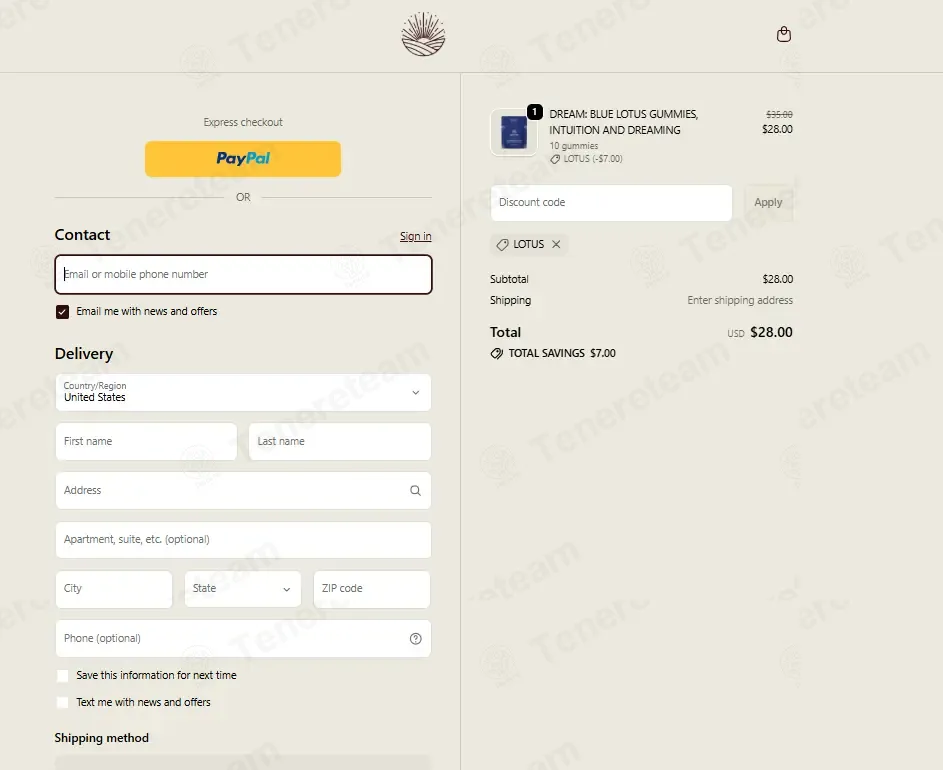943x770 pixels.
Task: Click the City input field
Action: click(x=114, y=588)
